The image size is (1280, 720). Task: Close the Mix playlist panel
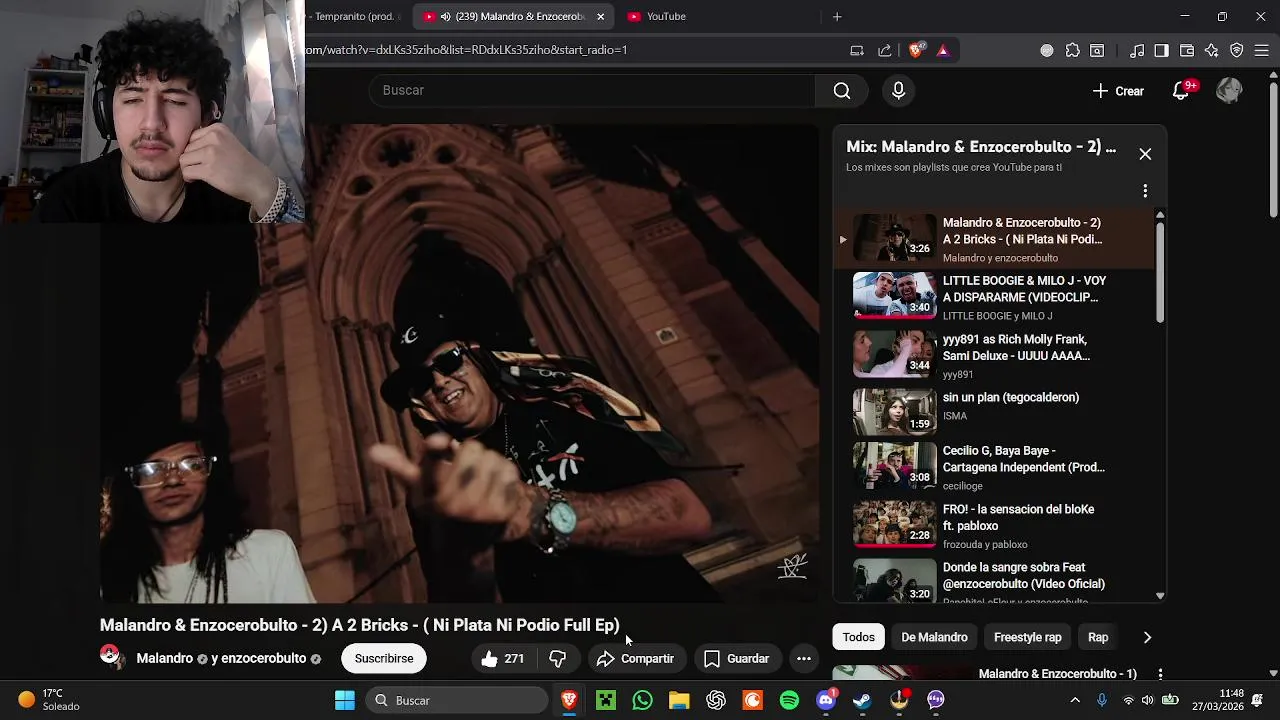pos(1145,154)
